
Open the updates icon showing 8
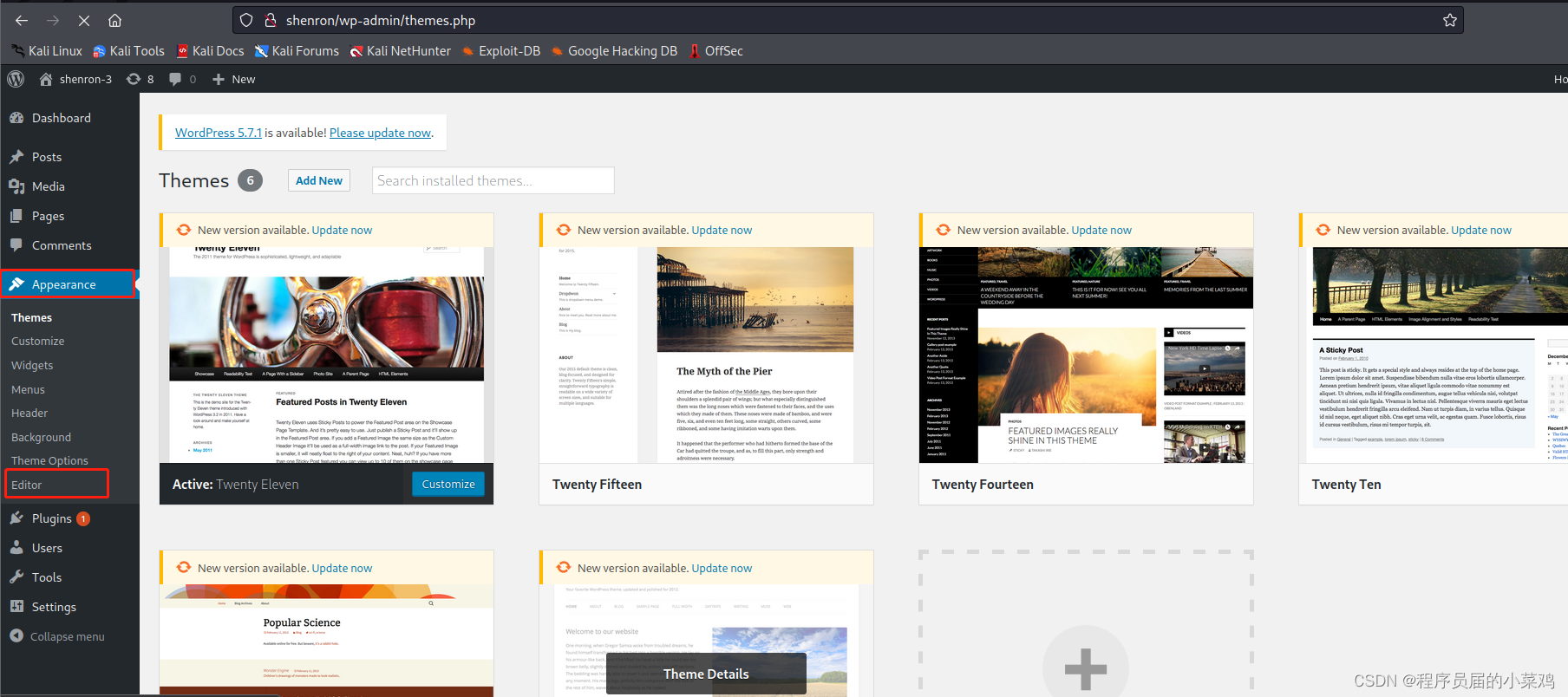pos(140,79)
